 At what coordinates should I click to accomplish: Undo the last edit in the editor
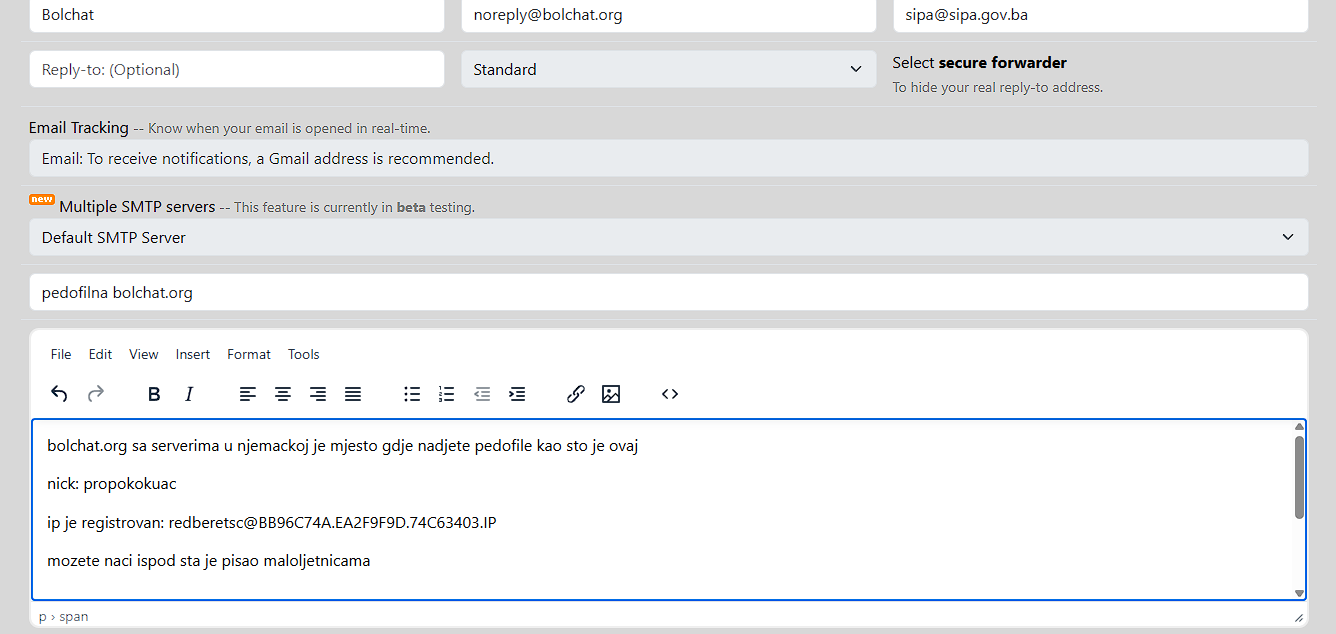(59, 394)
